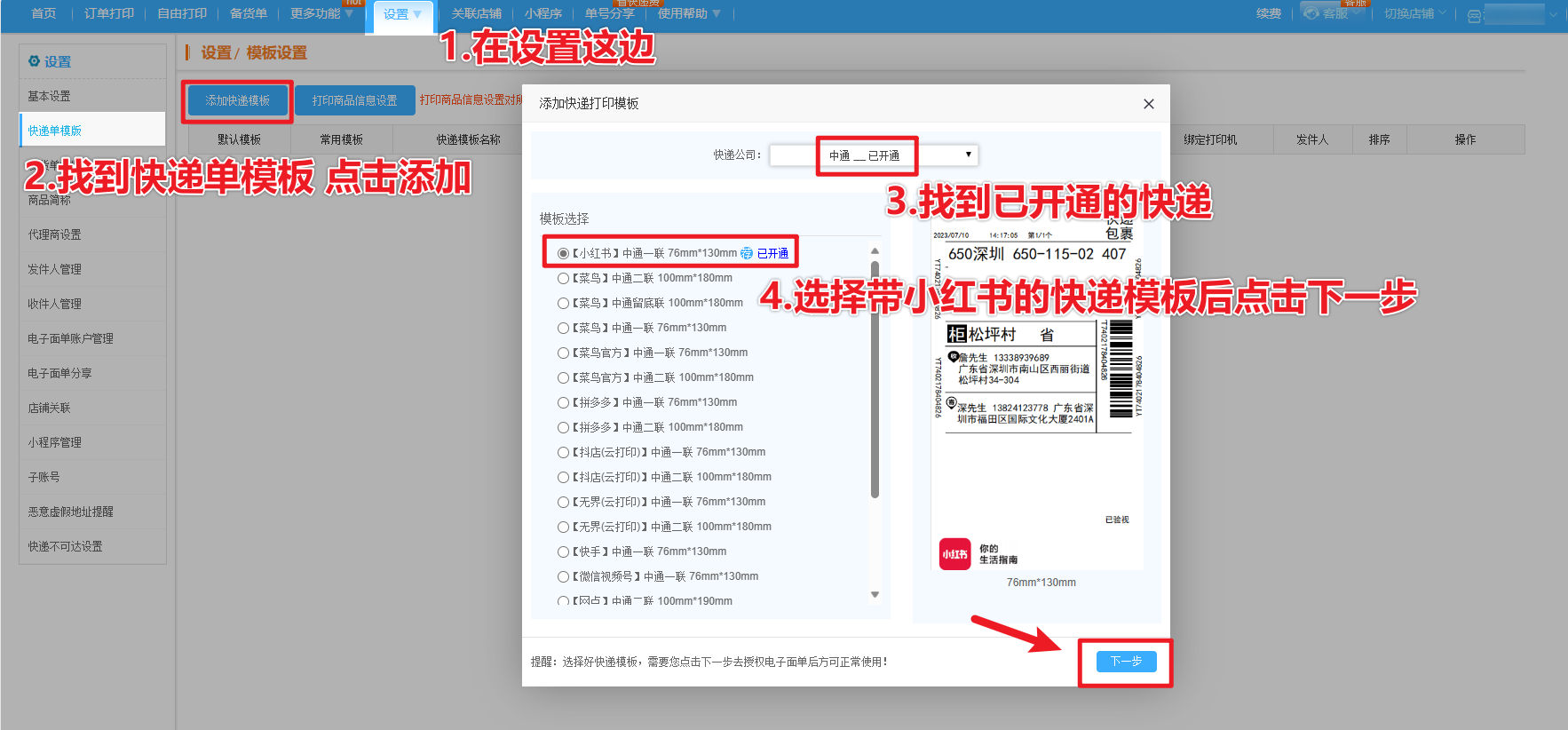Viewport: 1568px width, 730px height.
Task: Open 子账号 in sidebar
Action: tap(92, 477)
